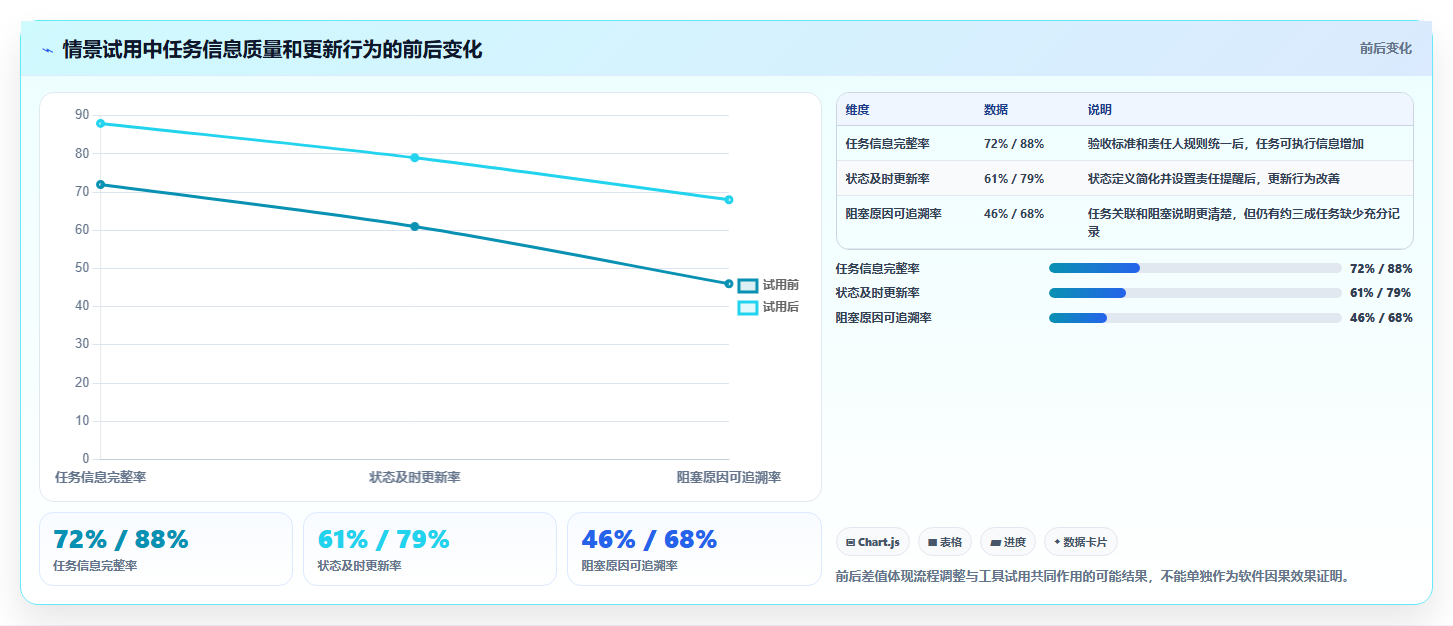This screenshot has width=1453, height=626.
Task: Toggle the 试用后 legend swatch
Action: coord(747,308)
